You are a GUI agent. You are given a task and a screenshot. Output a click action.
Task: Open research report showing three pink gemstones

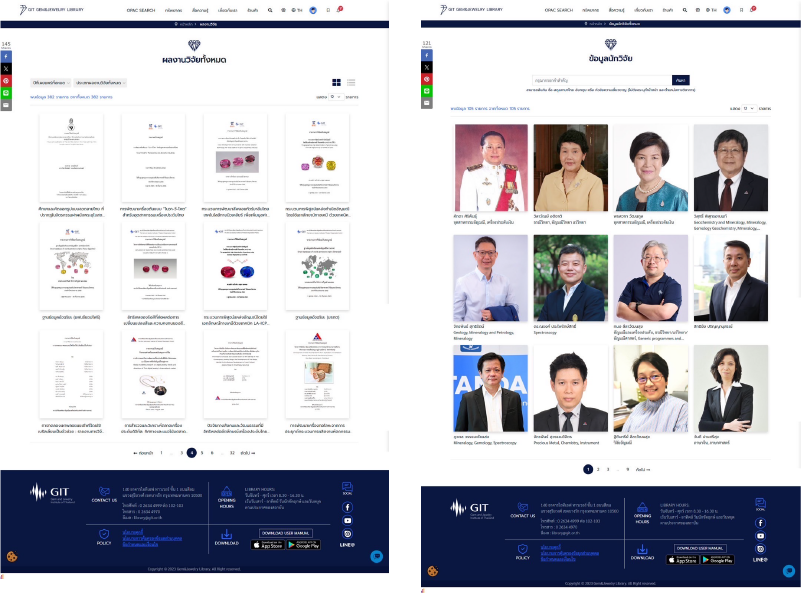[235, 158]
